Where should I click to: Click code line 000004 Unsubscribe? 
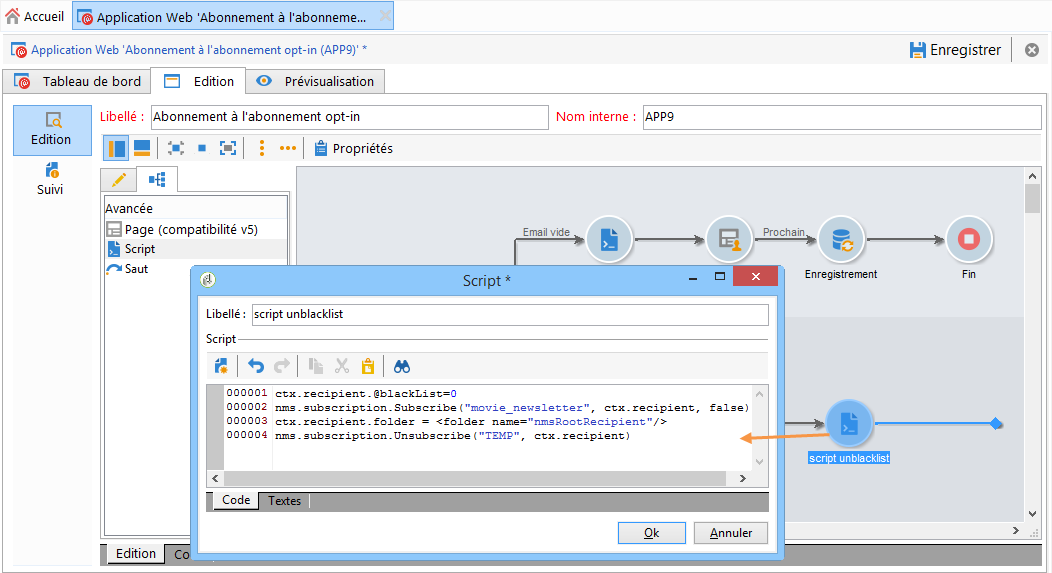point(453,436)
